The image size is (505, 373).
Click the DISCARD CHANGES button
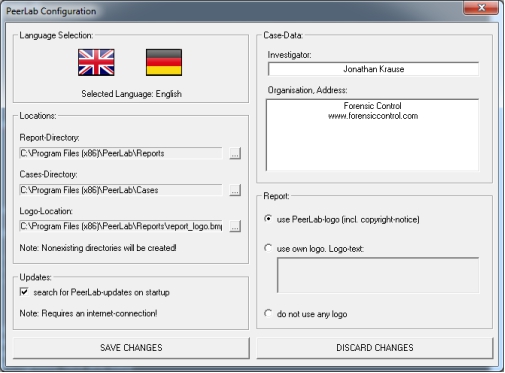[375, 348]
